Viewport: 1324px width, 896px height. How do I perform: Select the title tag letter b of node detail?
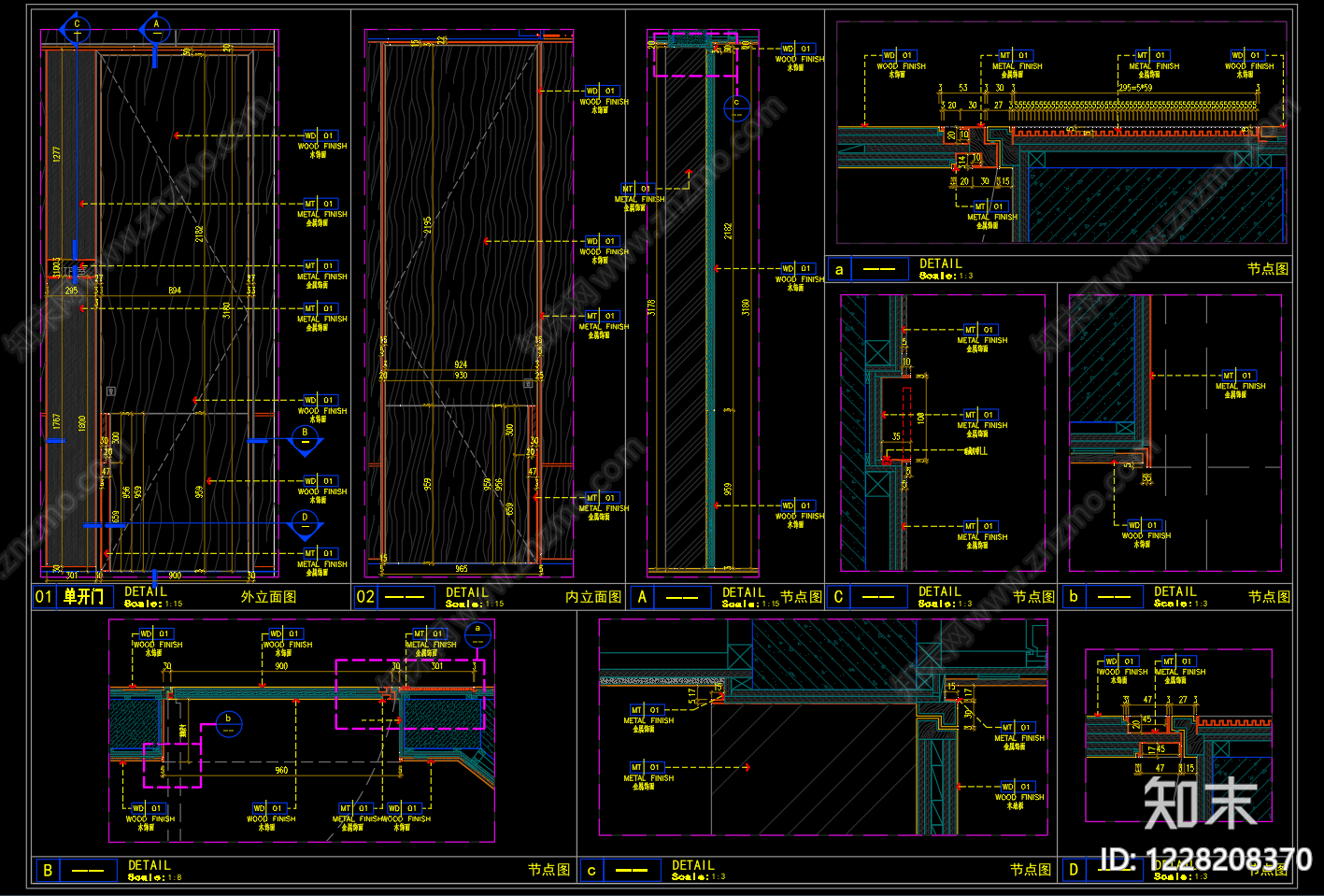click(x=1074, y=597)
